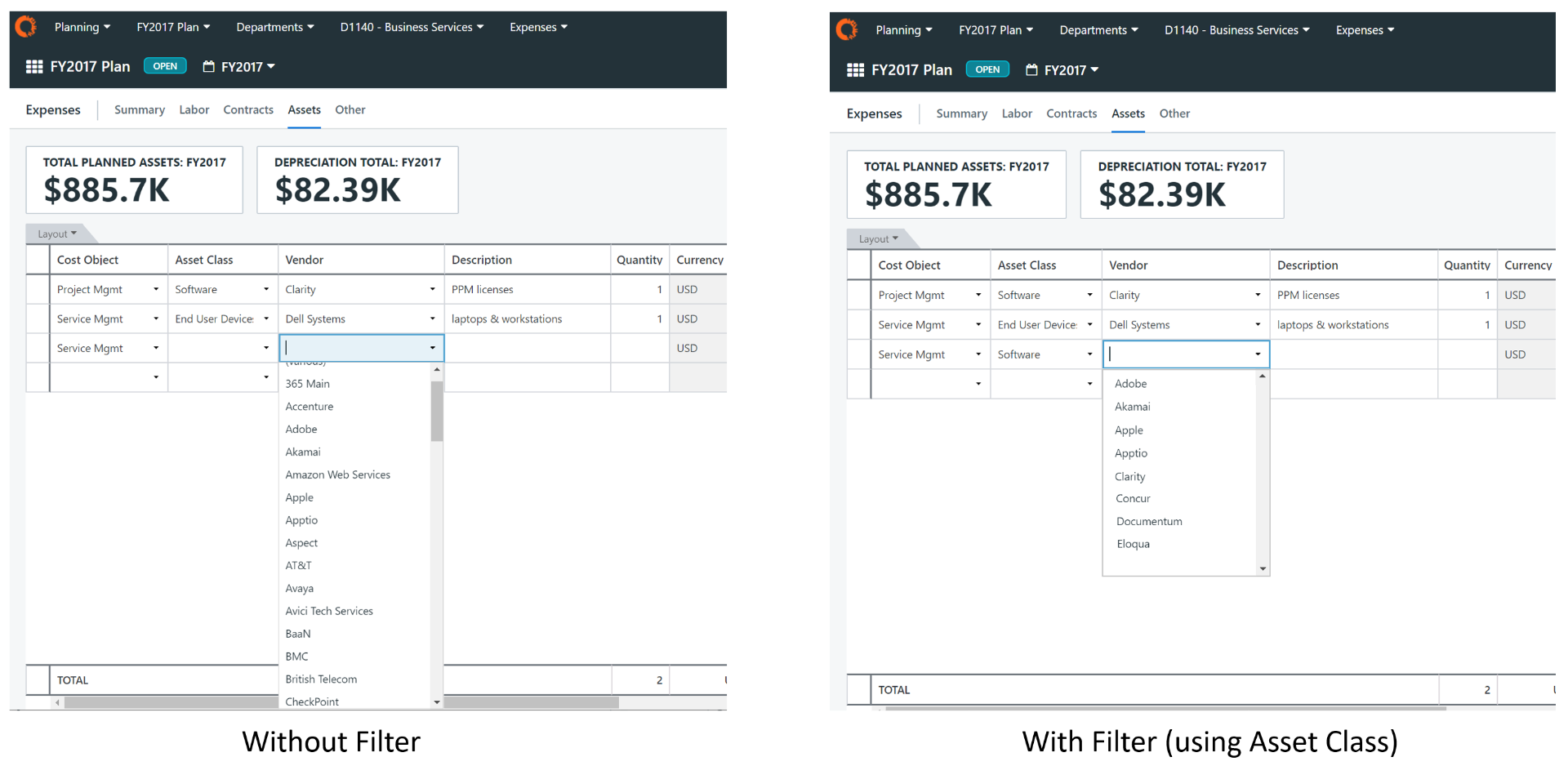The image size is (1568, 766).
Task: Click the calendar icon next to FY2017, right screenshot
Action: click(1031, 70)
